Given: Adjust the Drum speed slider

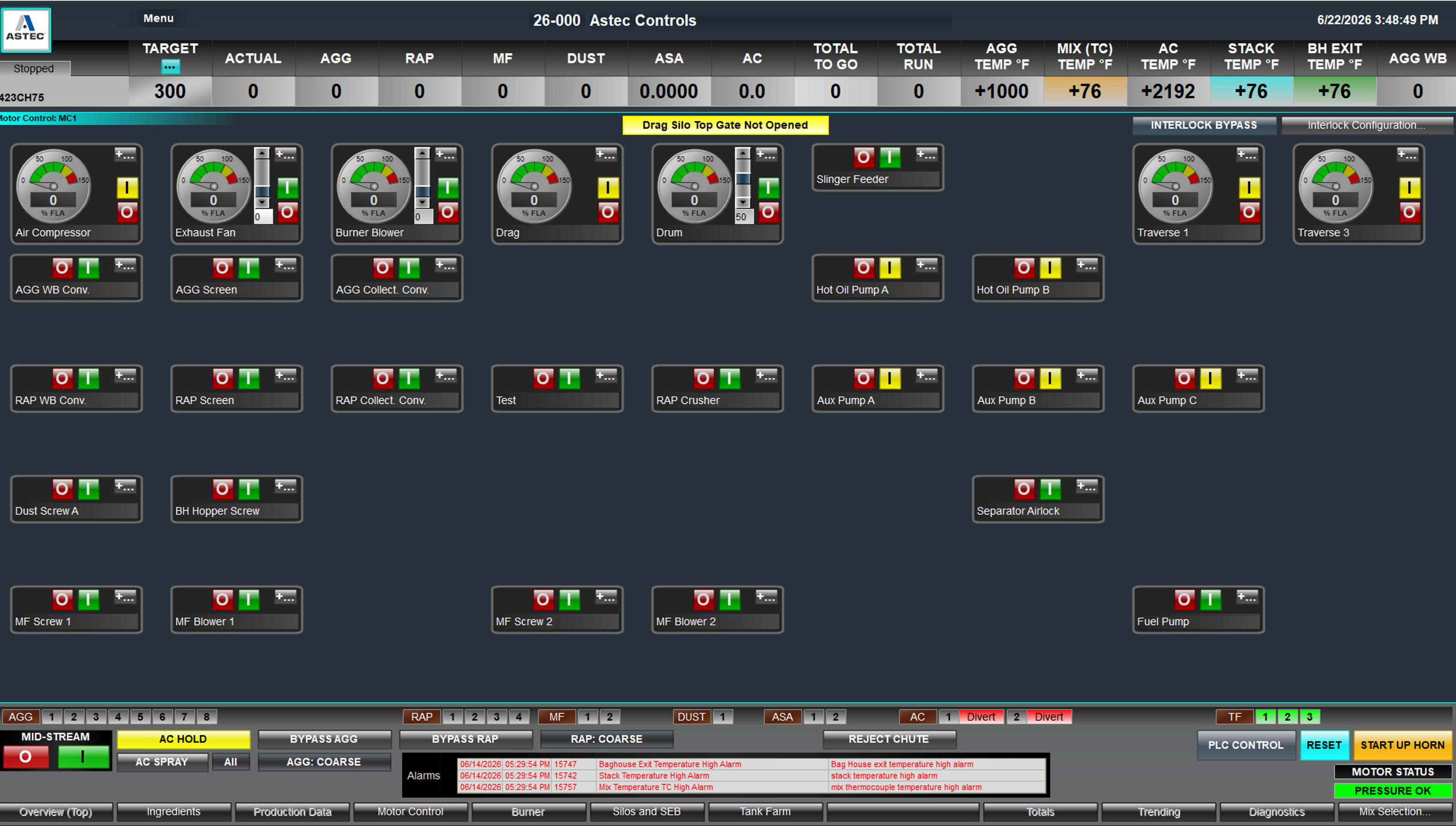Looking at the screenshot, I should [x=743, y=178].
